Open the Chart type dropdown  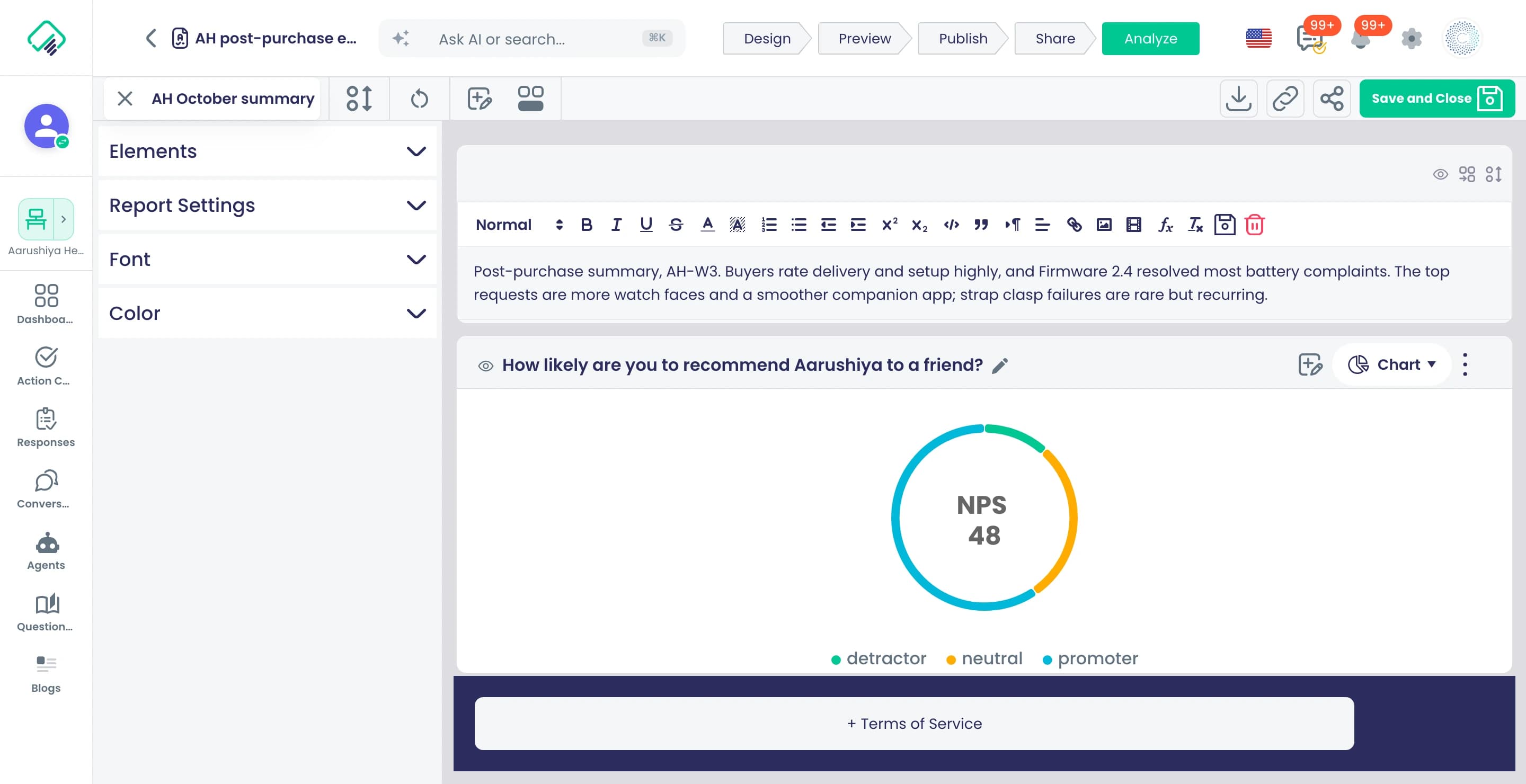click(x=1391, y=365)
